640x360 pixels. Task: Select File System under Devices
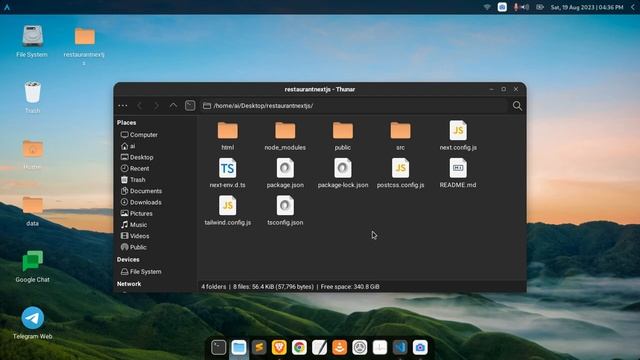pyautogui.click(x=141, y=271)
